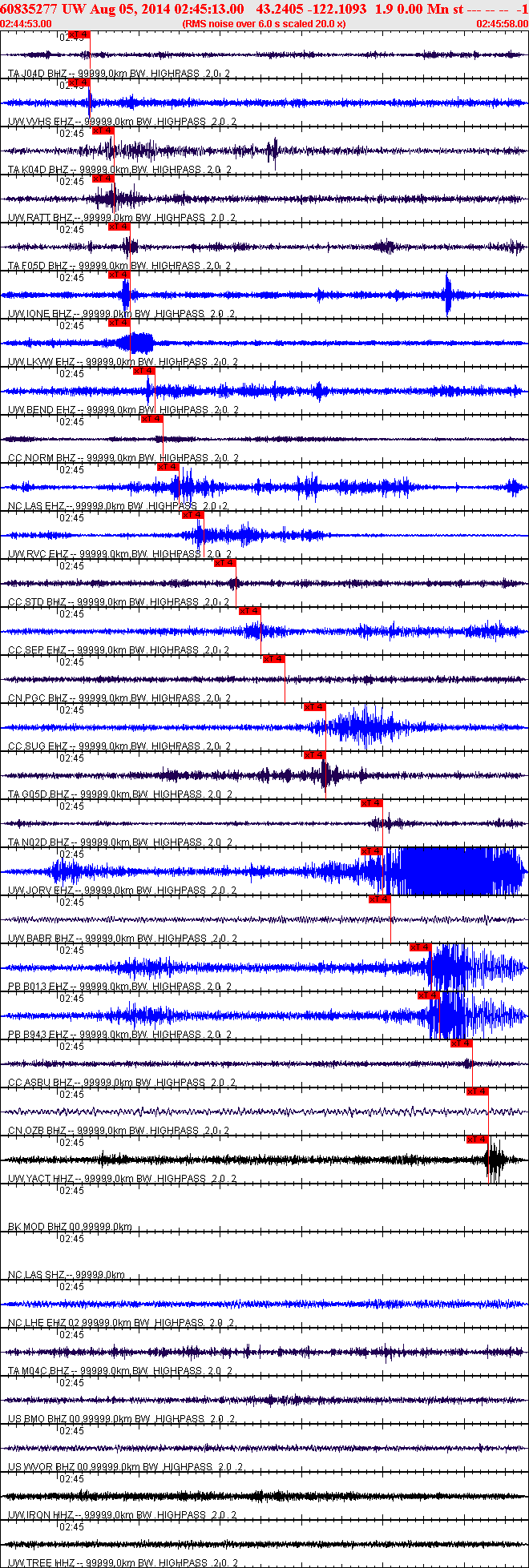Click the coordinates 43.2405 -122.1093 in header
The image size is (529, 1568).
coord(311,9)
